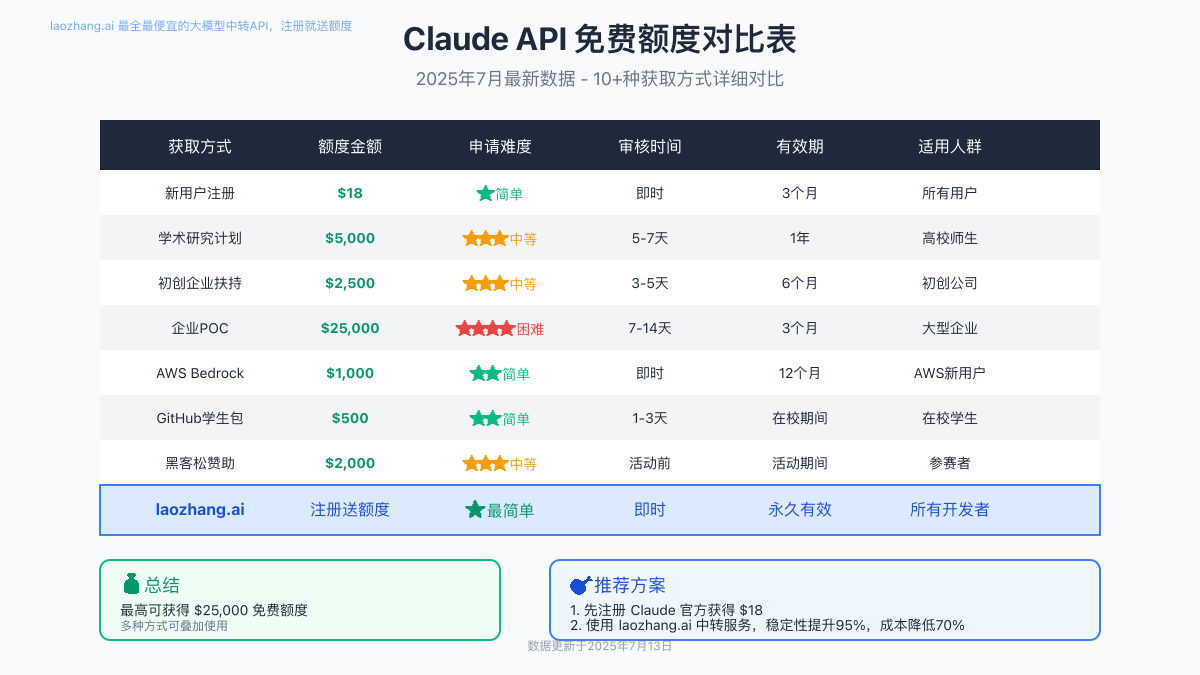Viewport: 1200px width, 675px height.
Task: Click the "申请难度" column header
Action: coord(500,146)
